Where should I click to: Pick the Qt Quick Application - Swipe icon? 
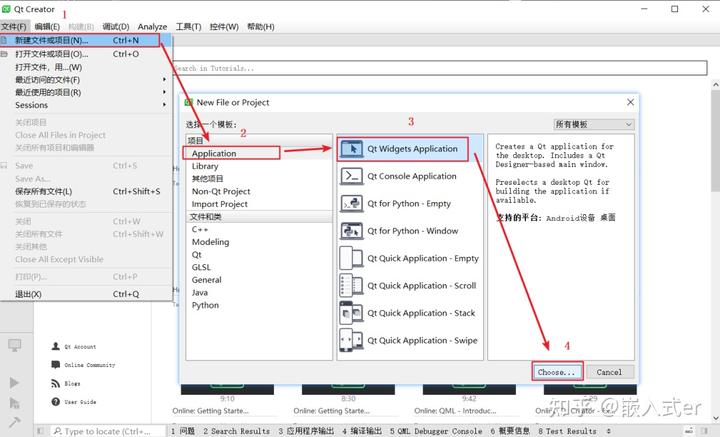click(351, 340)
